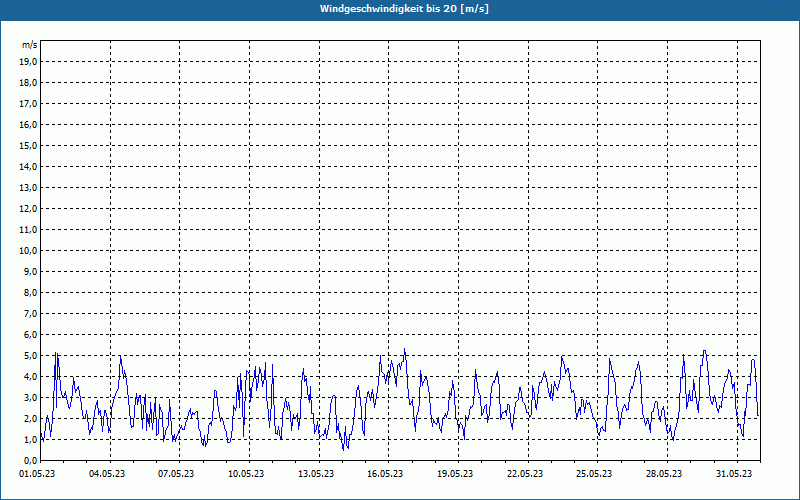This screenshot has height=500, width=800.
Task: Click the 13,0 y-axis label
Action: coord(28,187)
